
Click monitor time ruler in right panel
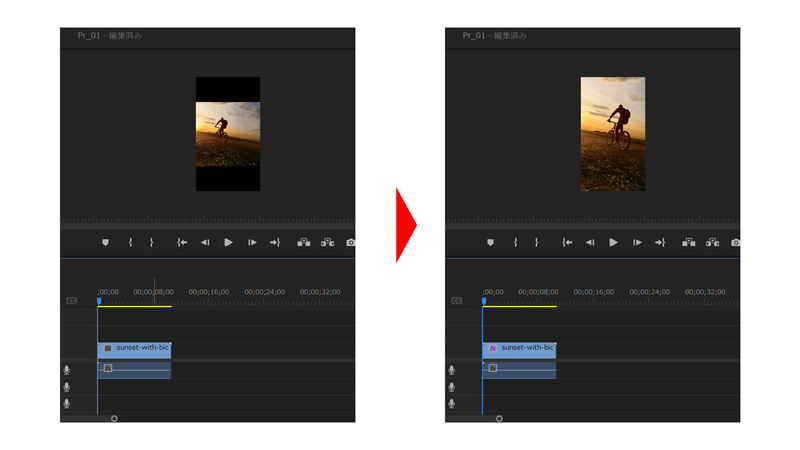(x=593, y=219)
